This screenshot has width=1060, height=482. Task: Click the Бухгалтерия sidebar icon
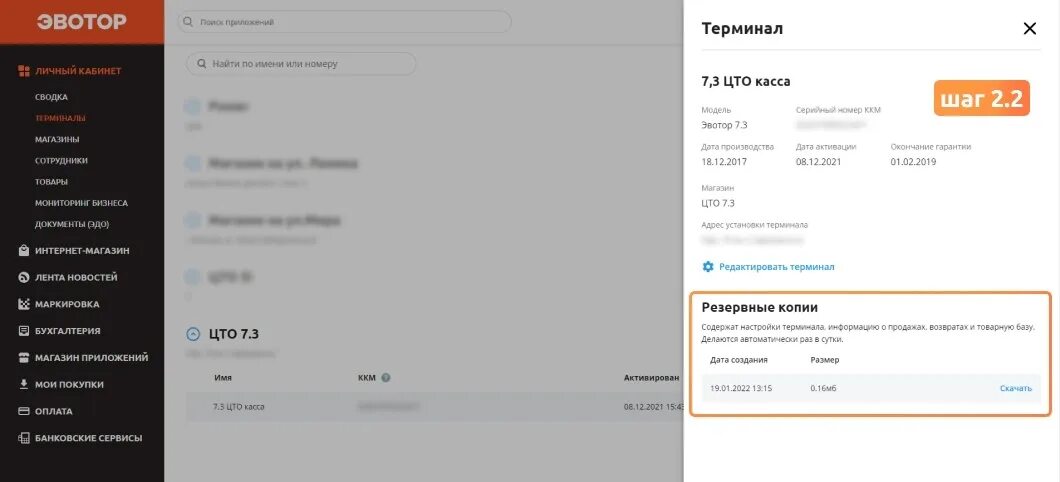(x=24, y=331)
